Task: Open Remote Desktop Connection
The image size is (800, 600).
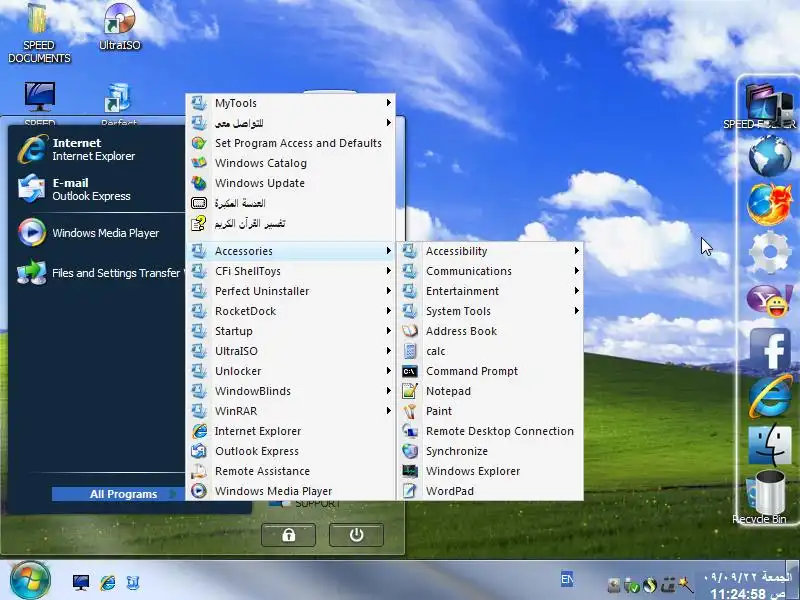Action: pyautogui.click(x=490, y=431)
